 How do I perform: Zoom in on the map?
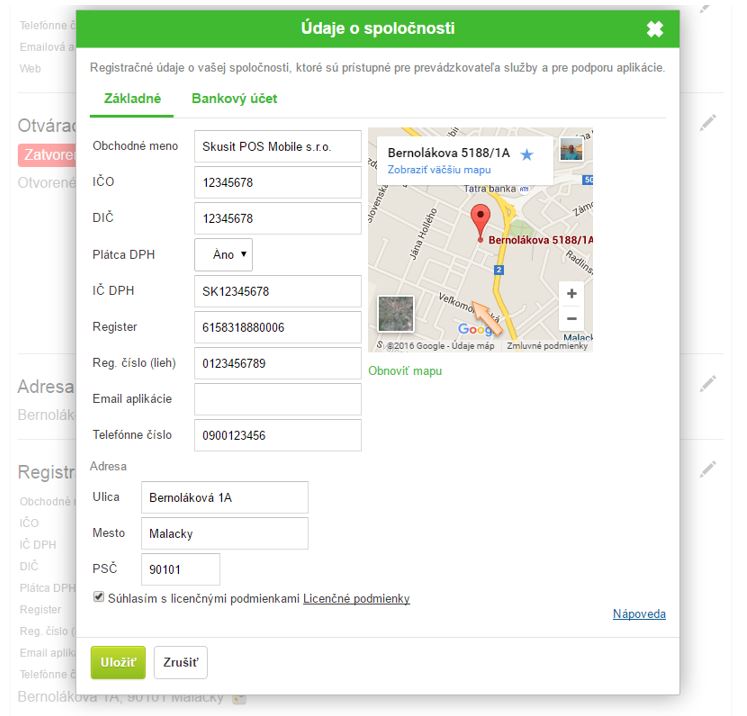571,294
